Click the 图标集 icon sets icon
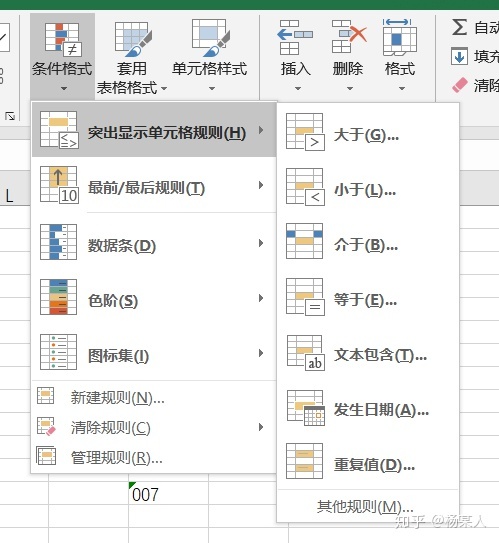 [59, 352]
